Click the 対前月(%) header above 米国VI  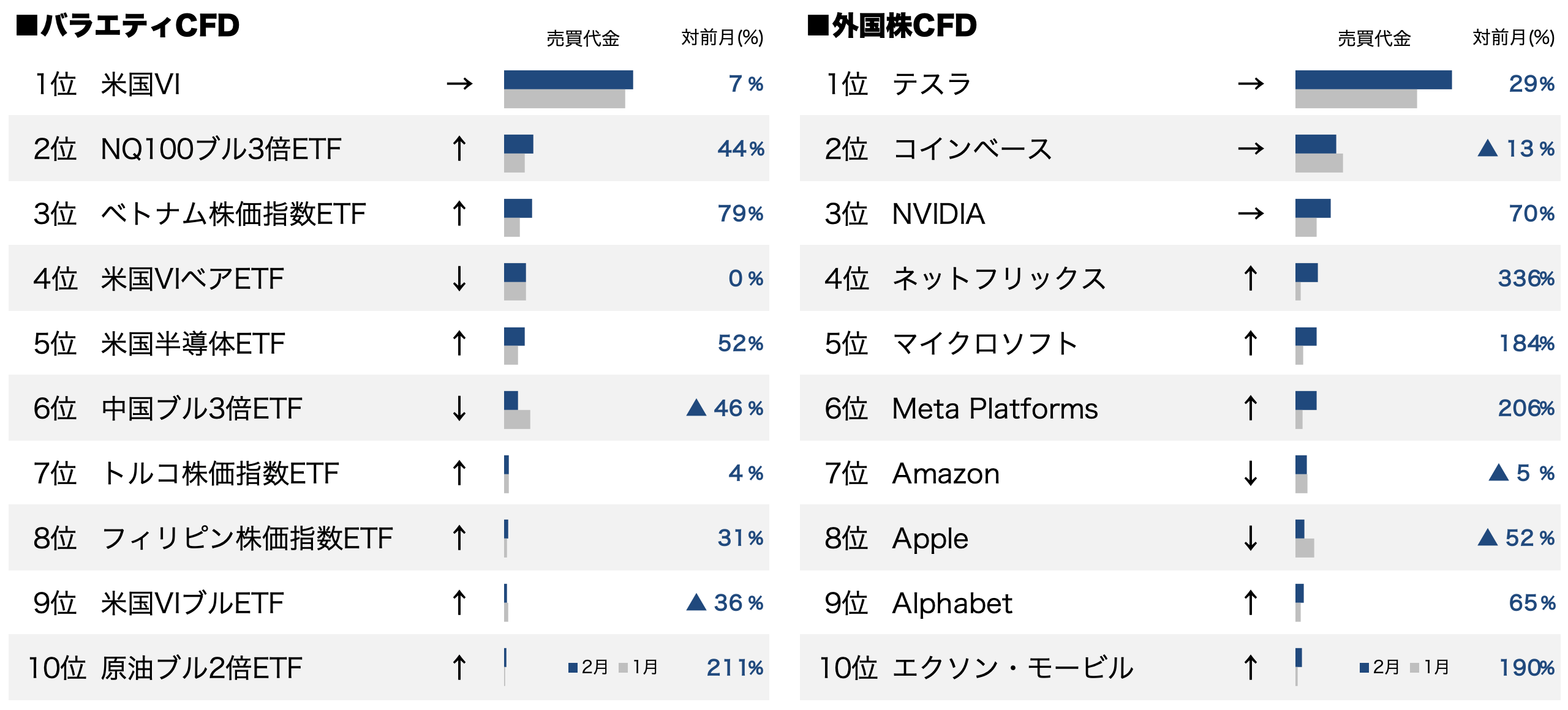pos(722,38)
